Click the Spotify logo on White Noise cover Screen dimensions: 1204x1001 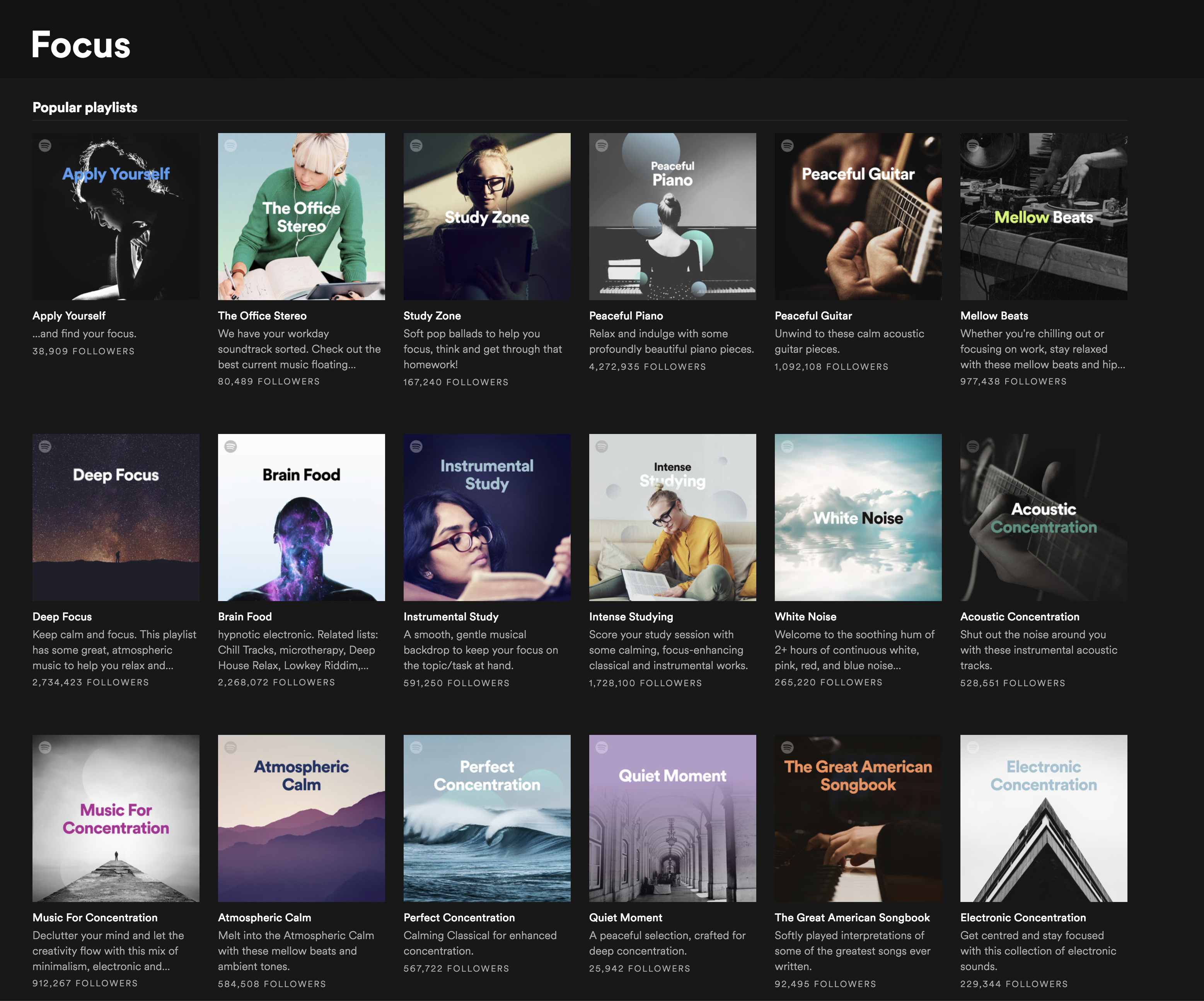tap(787, 446)
